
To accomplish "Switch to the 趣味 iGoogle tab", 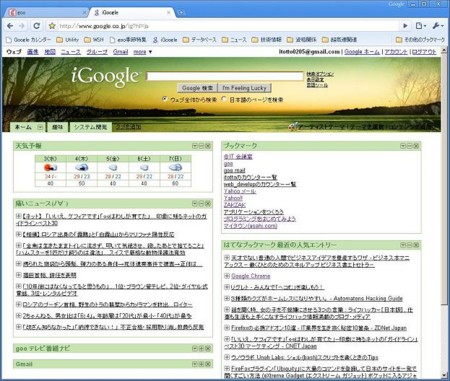I will click(x=58, y=127).
